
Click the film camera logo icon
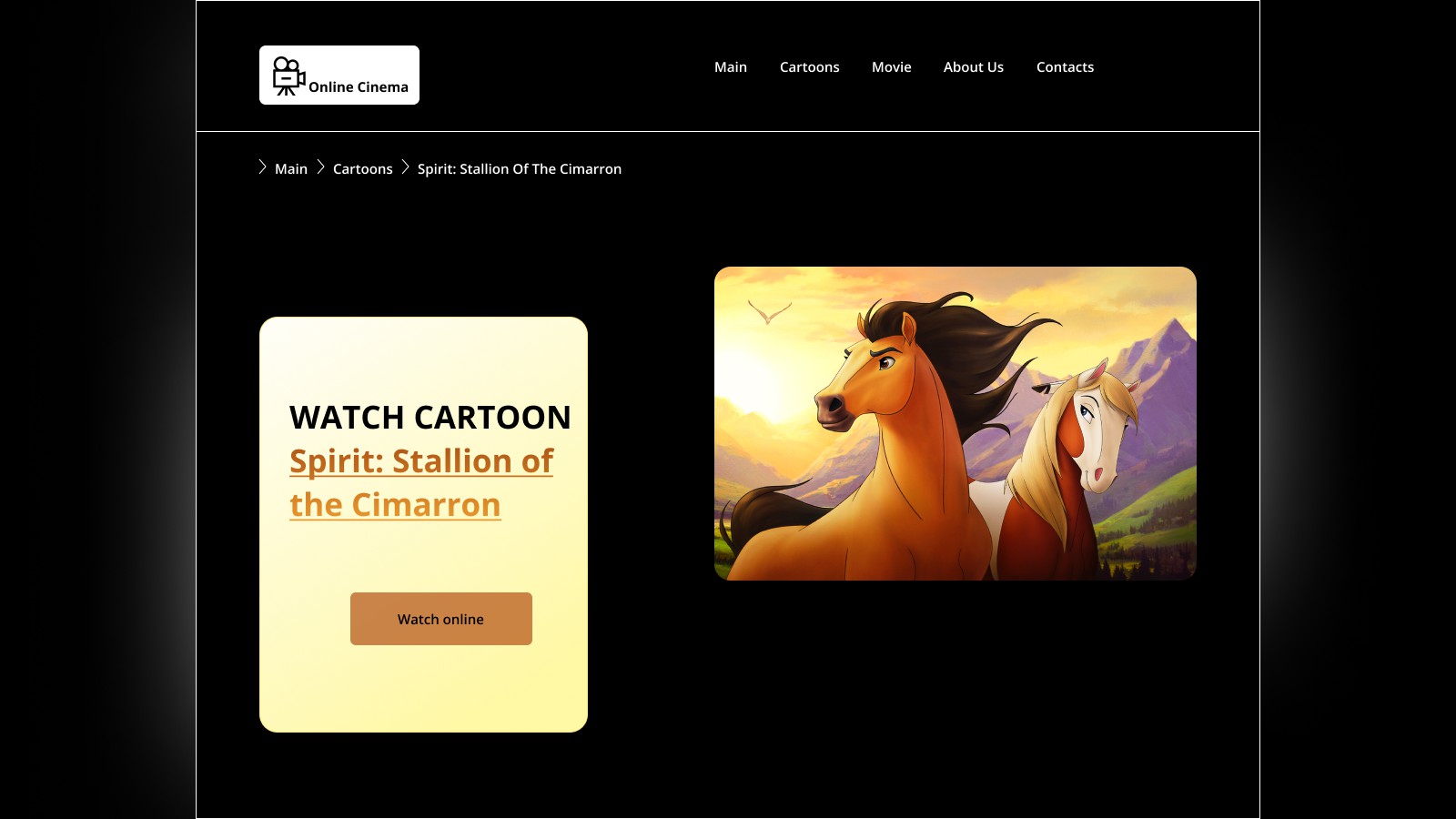click(288, 76)
